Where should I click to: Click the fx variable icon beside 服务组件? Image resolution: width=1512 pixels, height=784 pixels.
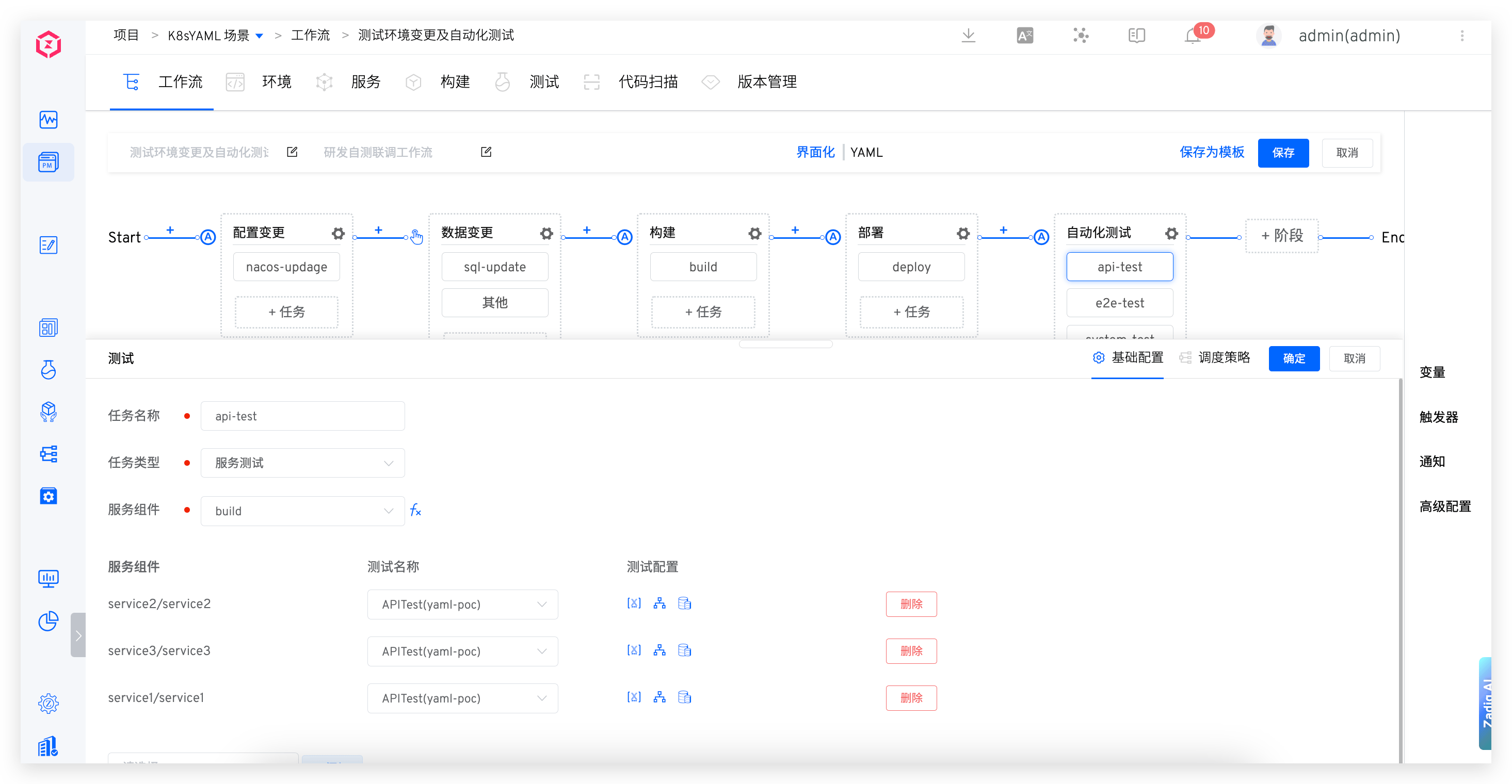415,510
